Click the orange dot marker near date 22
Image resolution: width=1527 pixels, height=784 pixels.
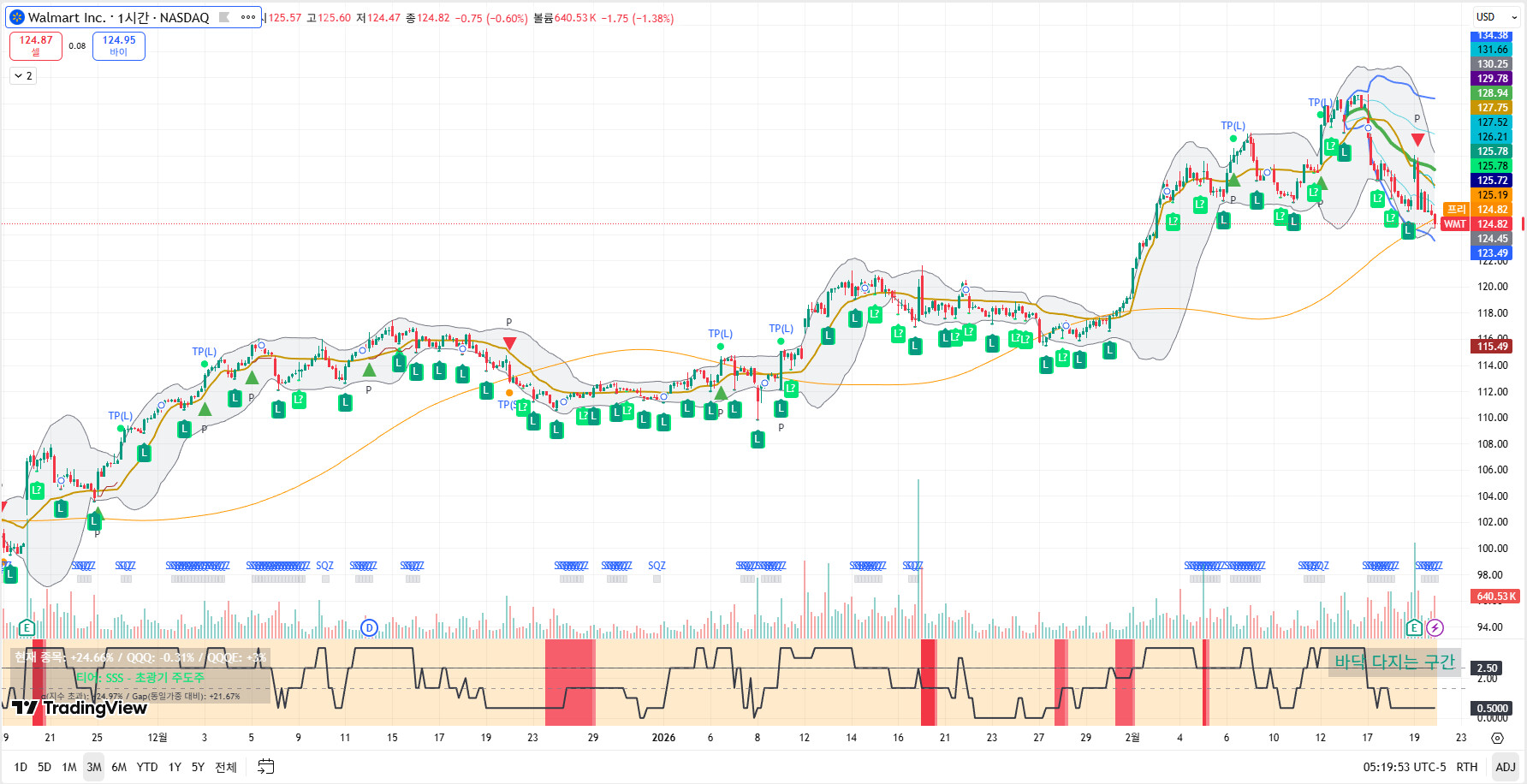pos(509,393)
